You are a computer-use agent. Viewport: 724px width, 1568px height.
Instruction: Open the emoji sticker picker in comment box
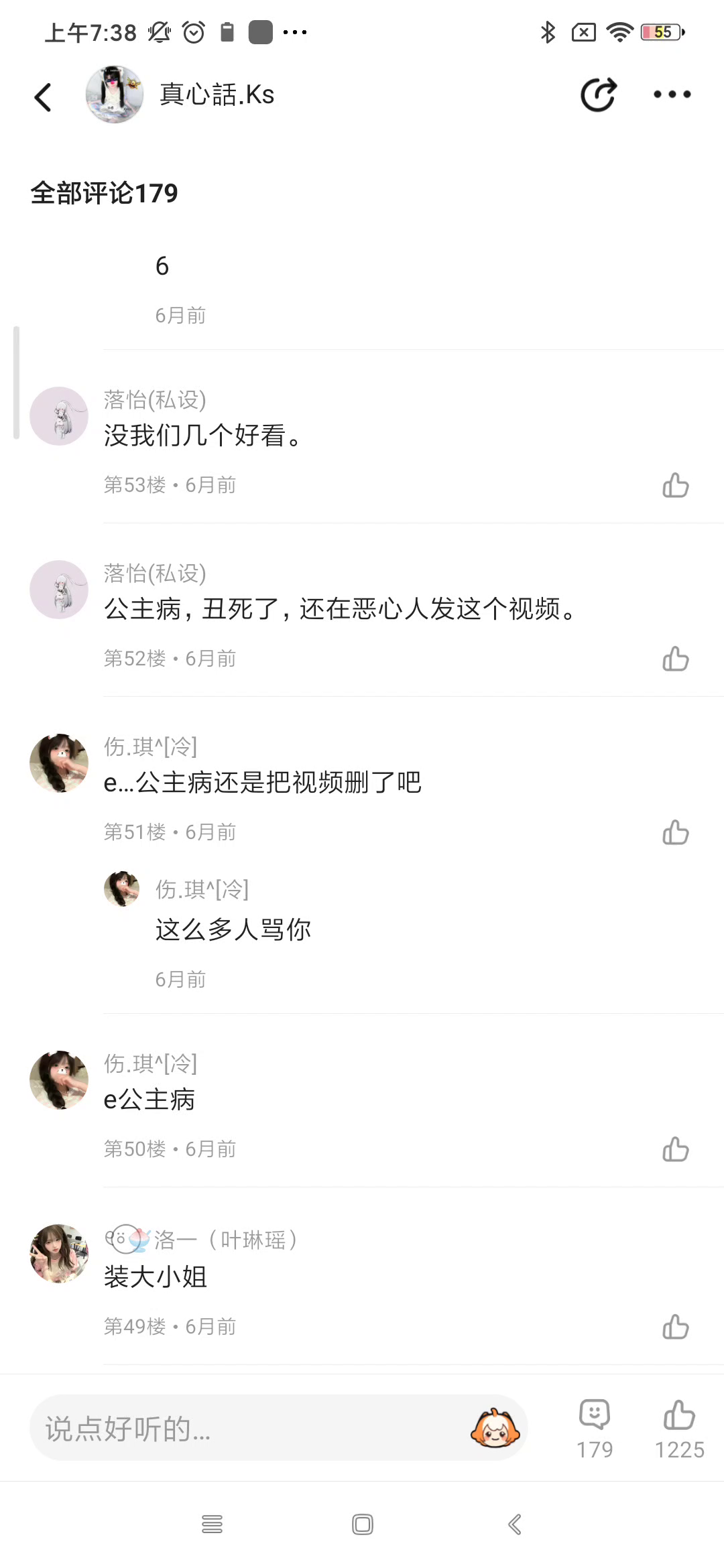coord(495,1428)
